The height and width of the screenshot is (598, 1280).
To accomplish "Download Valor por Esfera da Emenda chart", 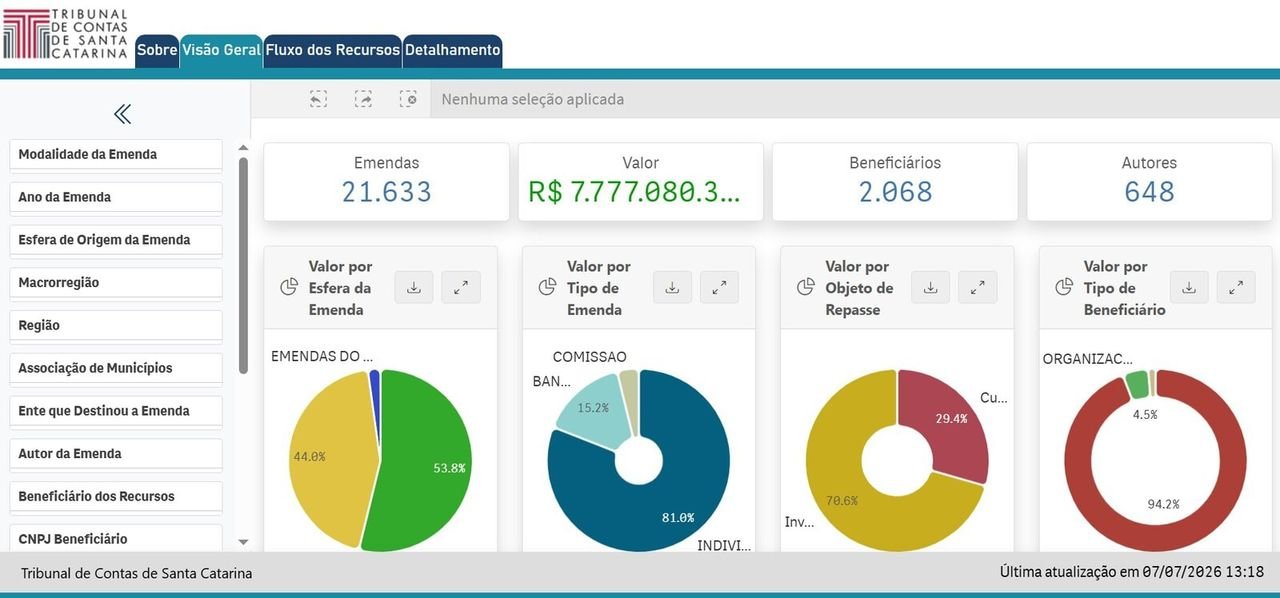I will [414, 287].
